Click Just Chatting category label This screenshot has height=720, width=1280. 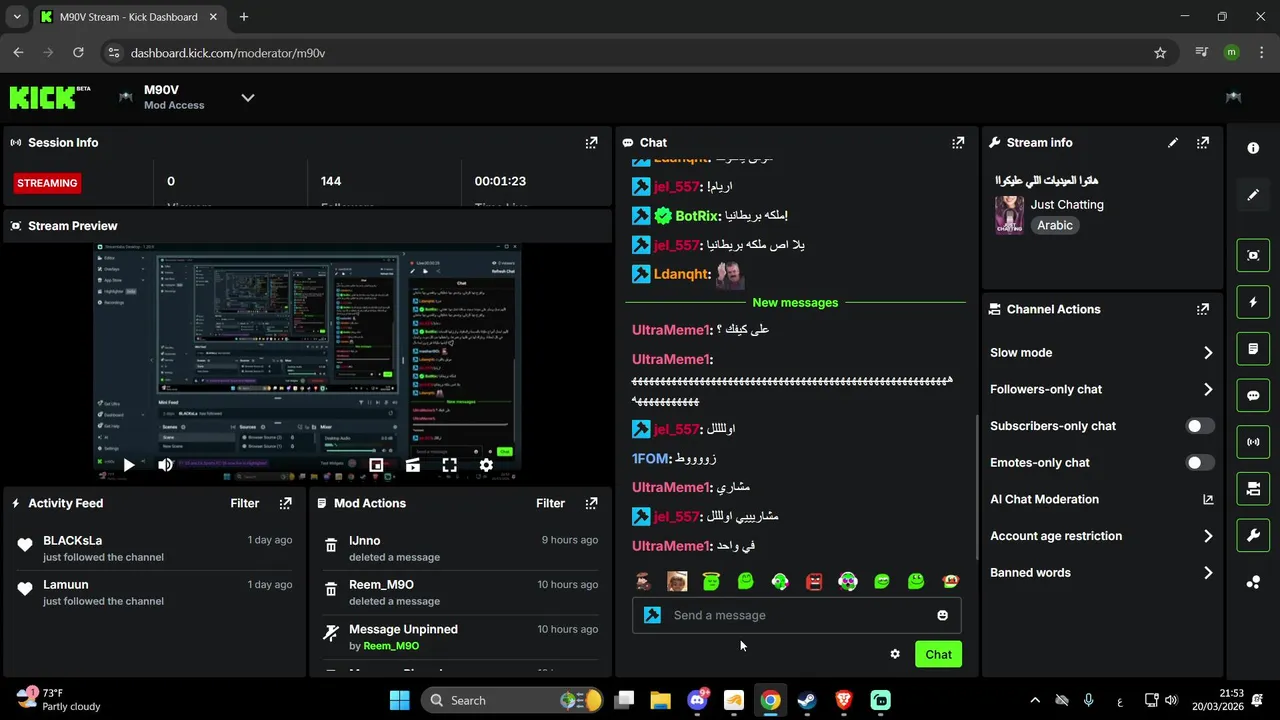tap(1067, 204)
